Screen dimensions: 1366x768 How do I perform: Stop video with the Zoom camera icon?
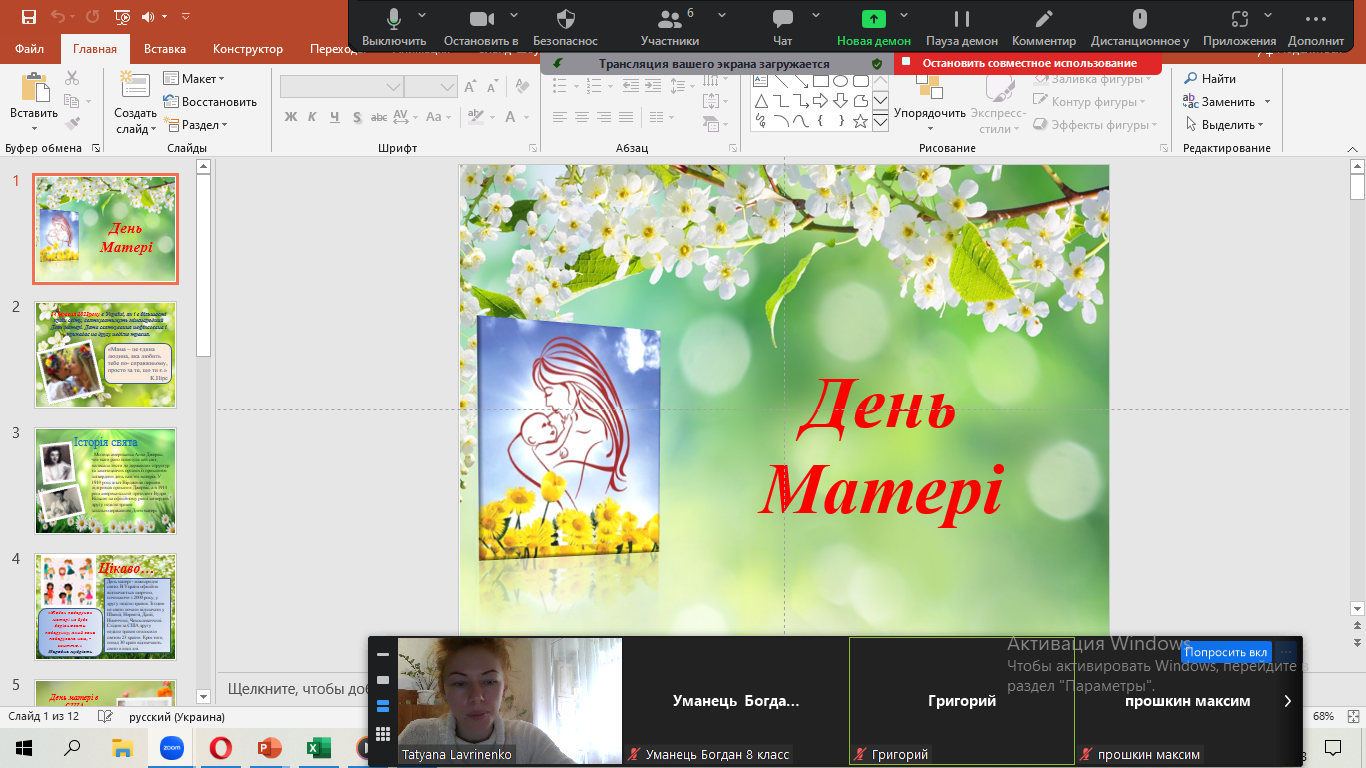point(482,18)
